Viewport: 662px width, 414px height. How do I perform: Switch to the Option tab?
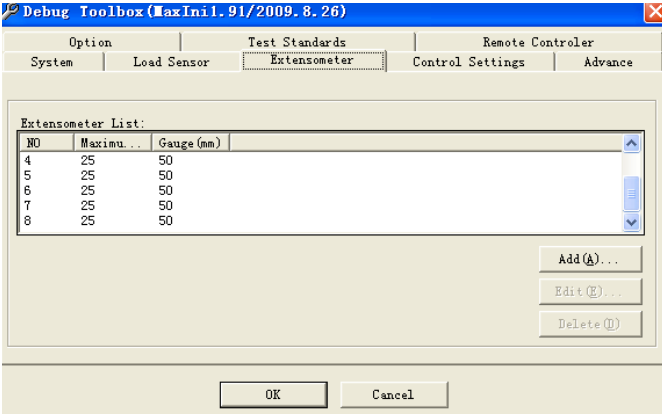pos(90,42)
